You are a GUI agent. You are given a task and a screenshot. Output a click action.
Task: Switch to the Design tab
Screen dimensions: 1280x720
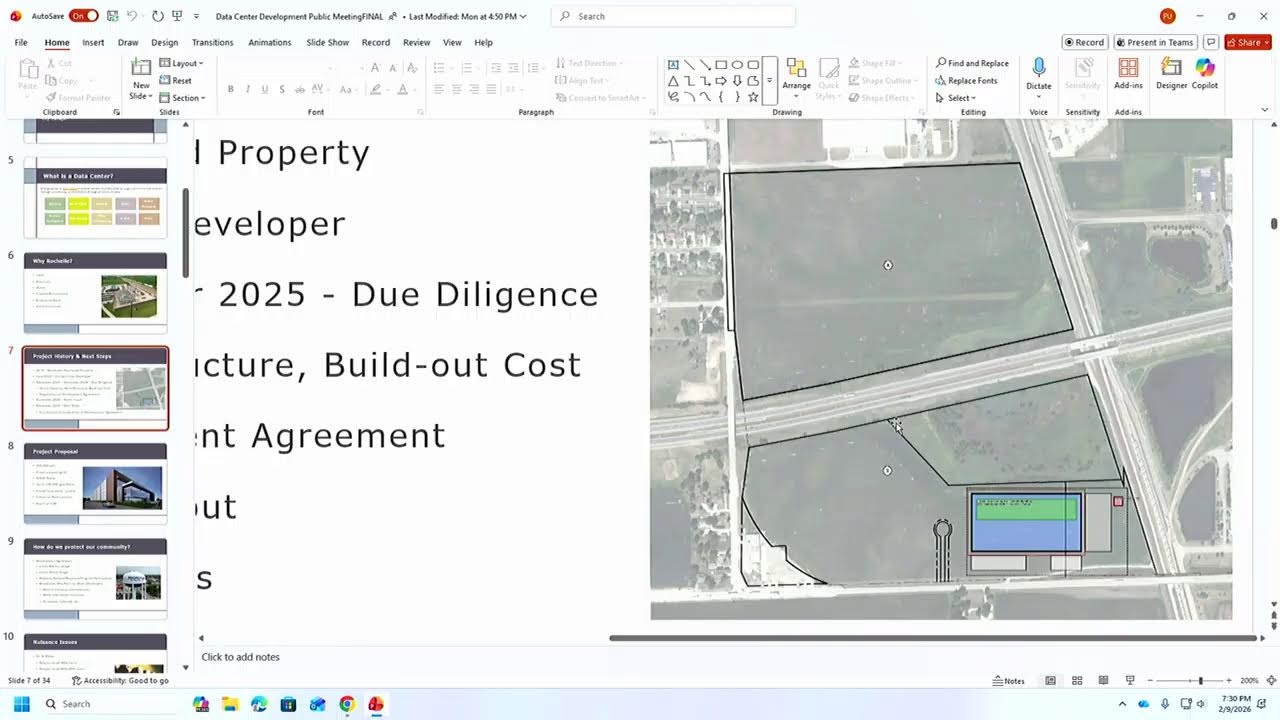[164, 42]
